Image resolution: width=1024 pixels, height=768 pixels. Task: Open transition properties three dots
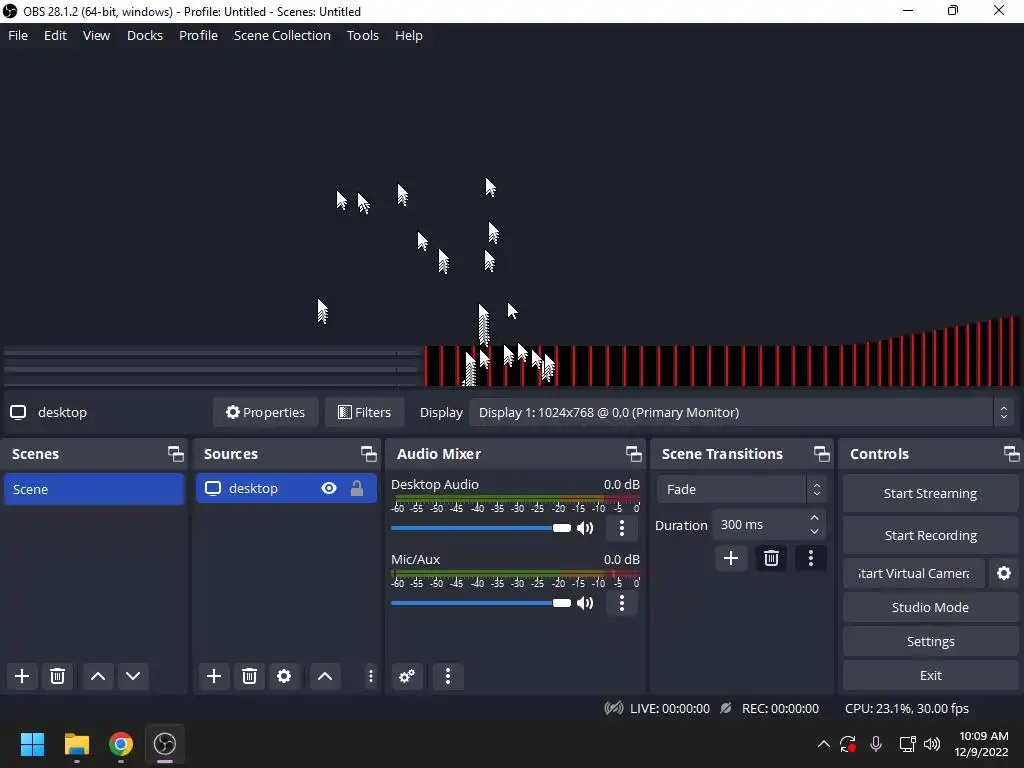[x=810, y=558]
